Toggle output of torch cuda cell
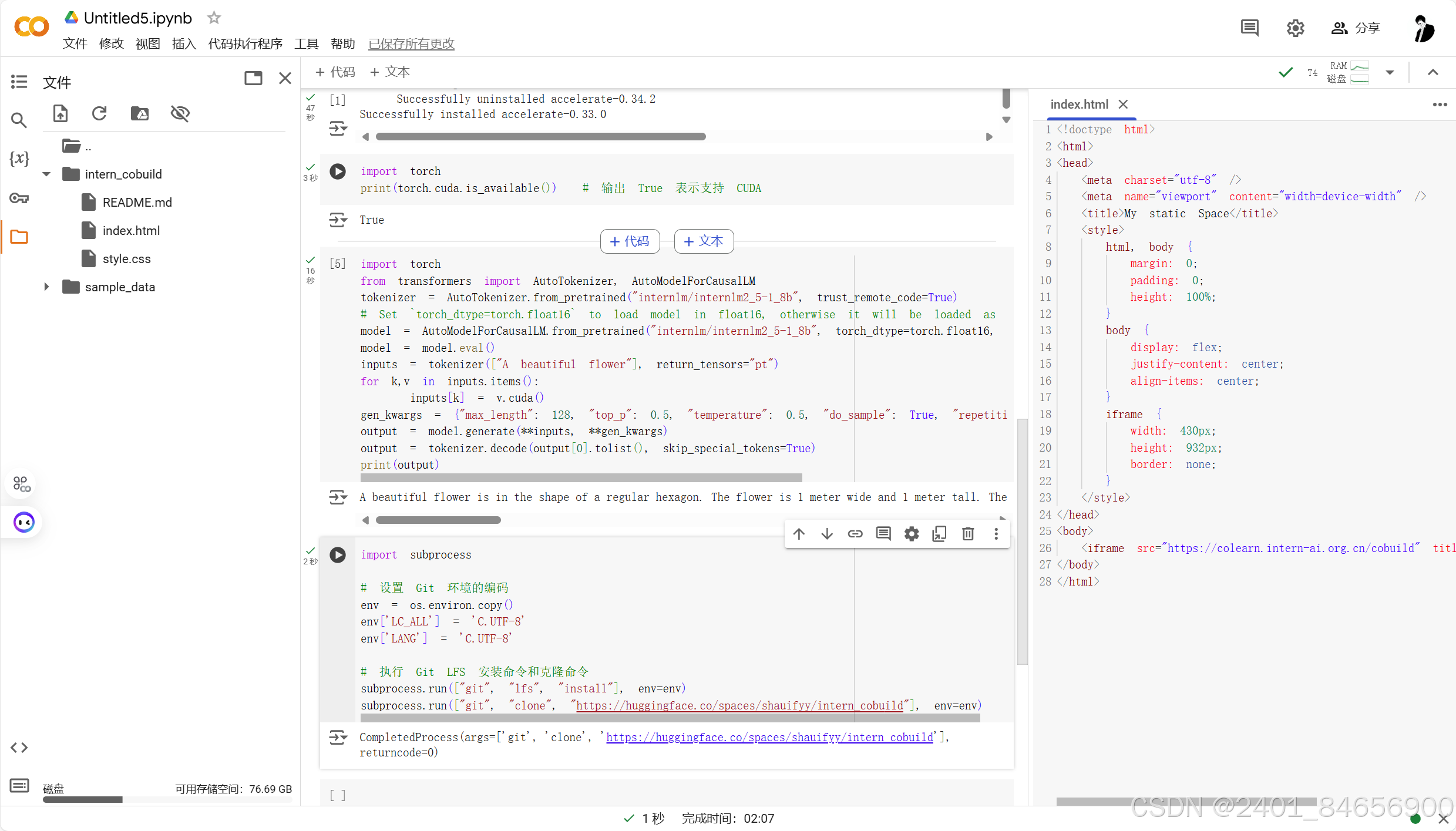This screenshot has width=1456, height=831. [338, 220]
